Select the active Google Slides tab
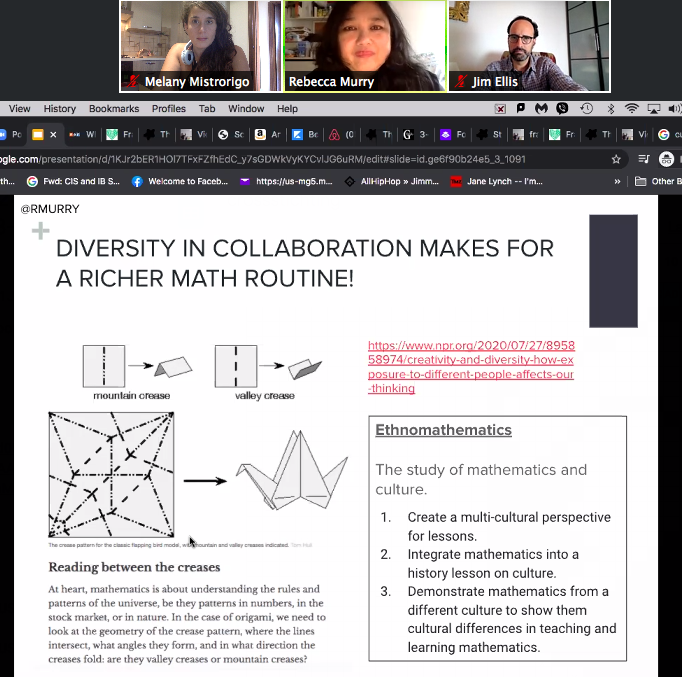 (x=38, y=135)
